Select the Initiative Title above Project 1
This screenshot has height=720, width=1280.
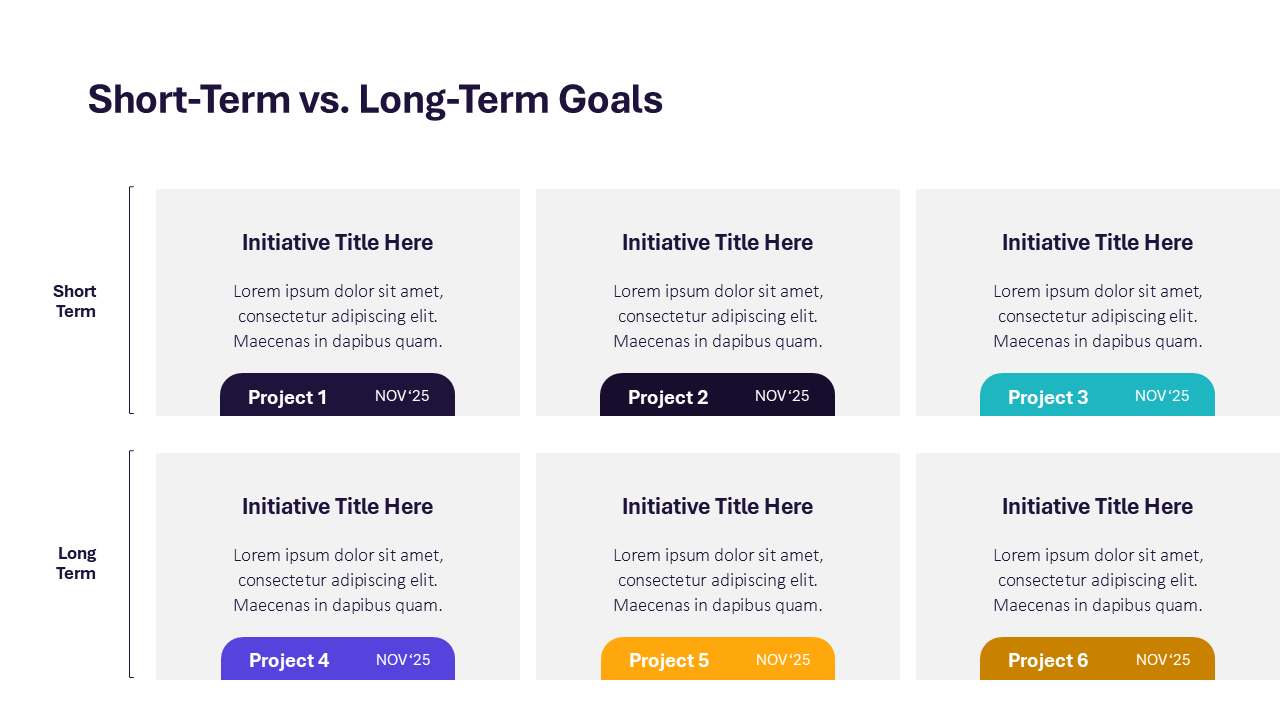pos(337,242)
